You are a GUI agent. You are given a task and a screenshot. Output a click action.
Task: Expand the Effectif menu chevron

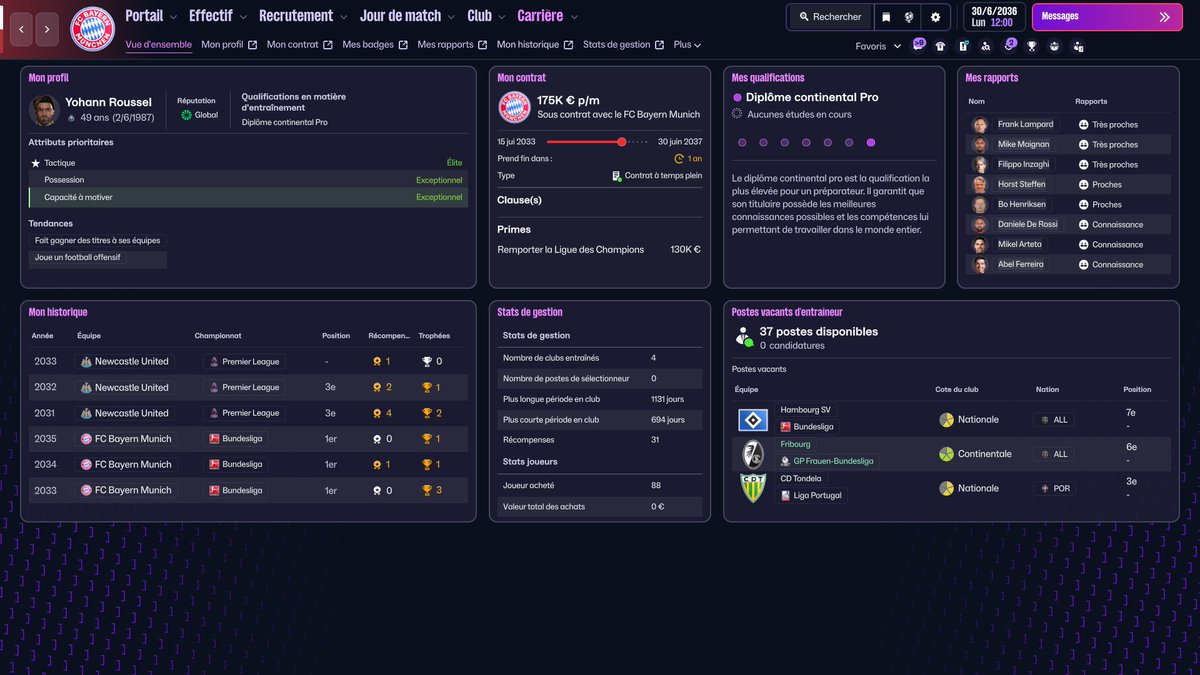click(x=244, y=17)
